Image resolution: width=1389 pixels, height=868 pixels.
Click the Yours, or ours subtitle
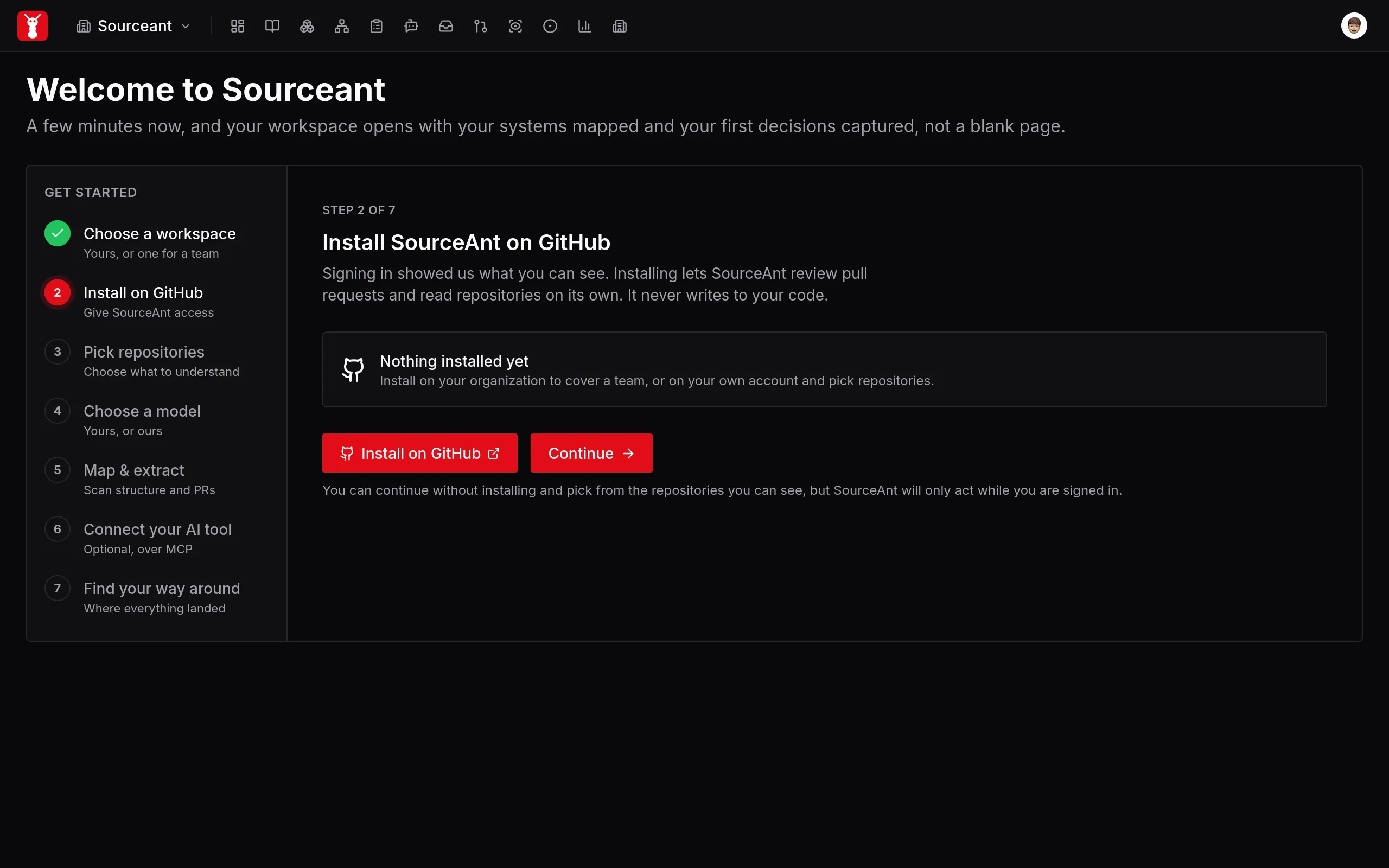[123, 431]
